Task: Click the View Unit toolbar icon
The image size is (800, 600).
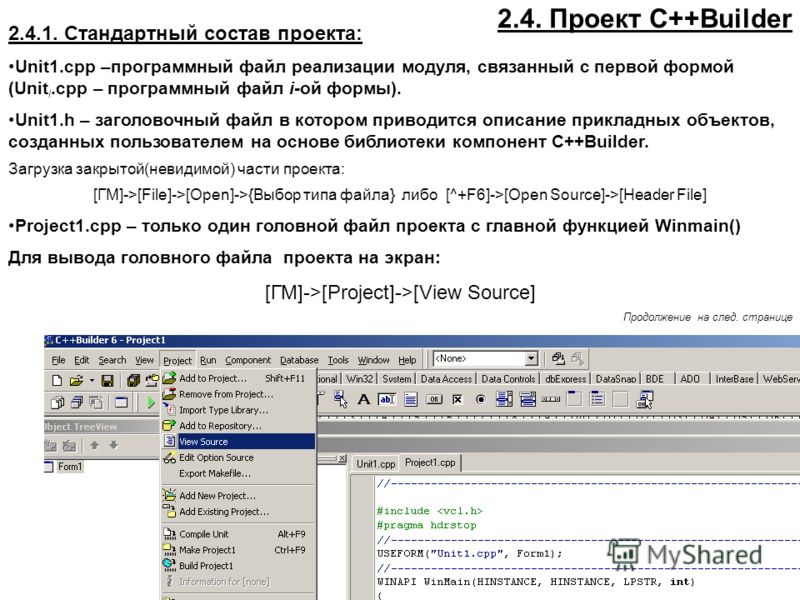Action: tap(57, 403)
